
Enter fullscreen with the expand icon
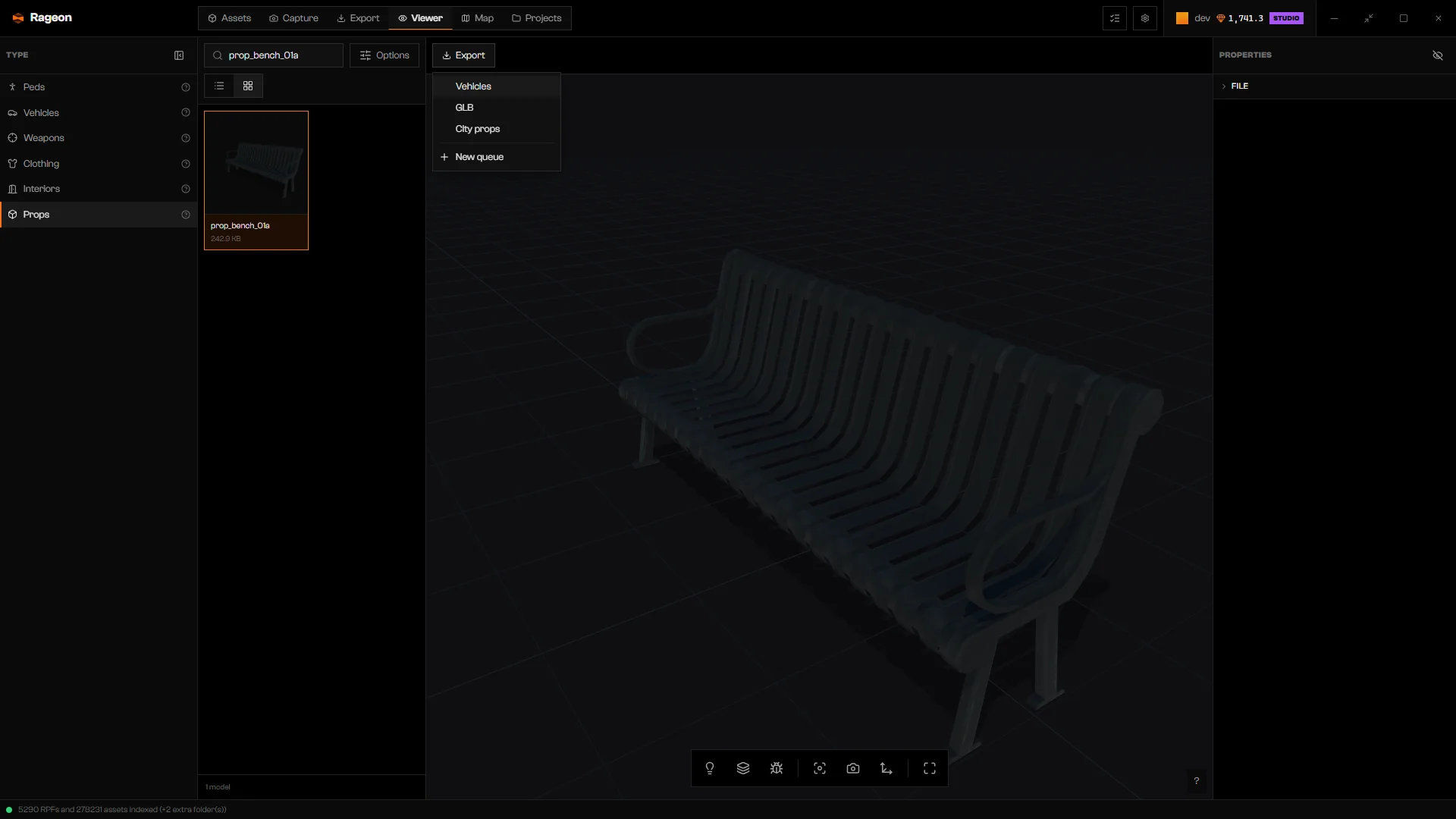(x=930, y=768)
